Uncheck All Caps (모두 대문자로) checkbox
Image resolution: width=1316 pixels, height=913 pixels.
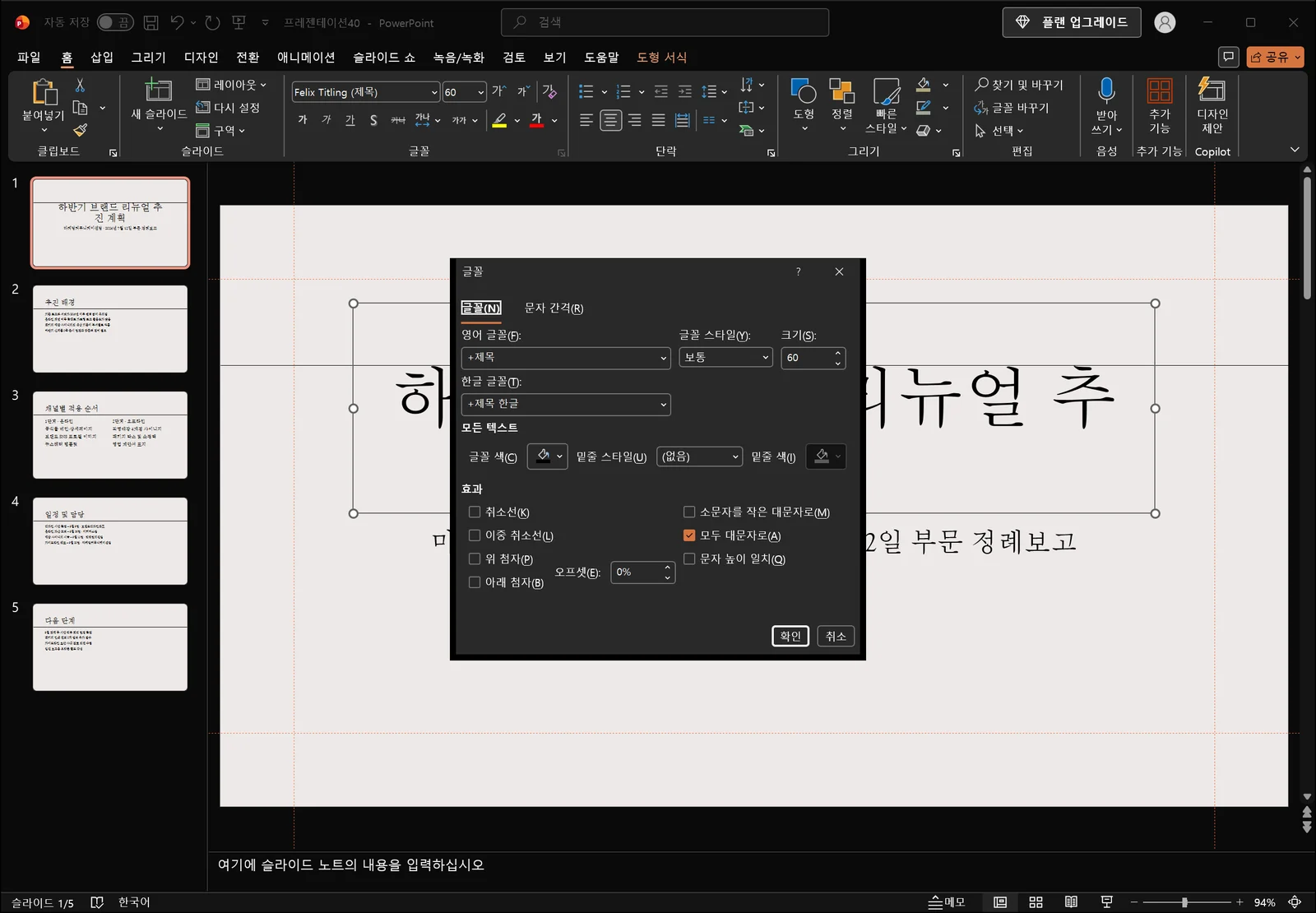point(689,535)
